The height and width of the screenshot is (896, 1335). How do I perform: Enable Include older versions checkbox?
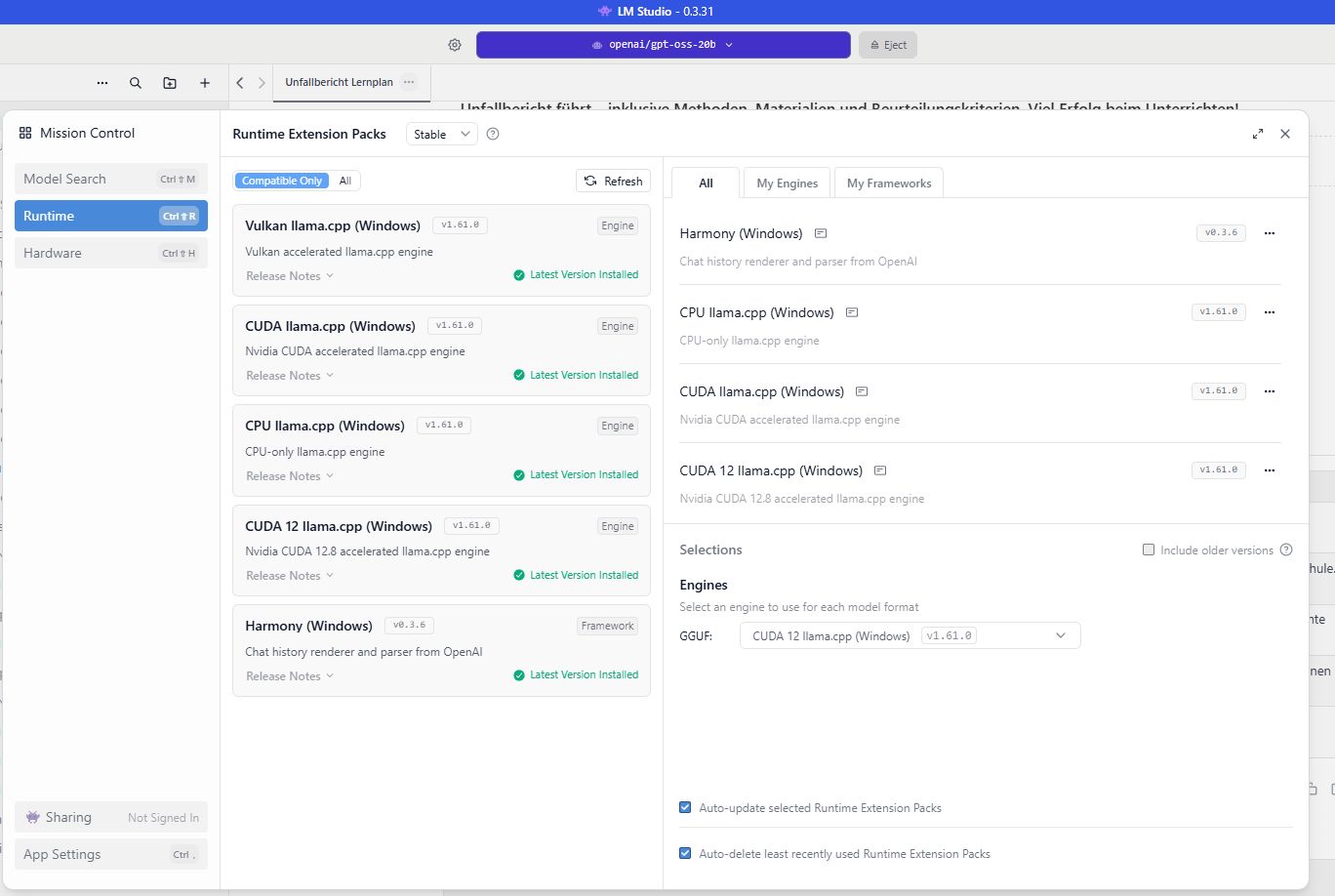tap(1149, 550)
